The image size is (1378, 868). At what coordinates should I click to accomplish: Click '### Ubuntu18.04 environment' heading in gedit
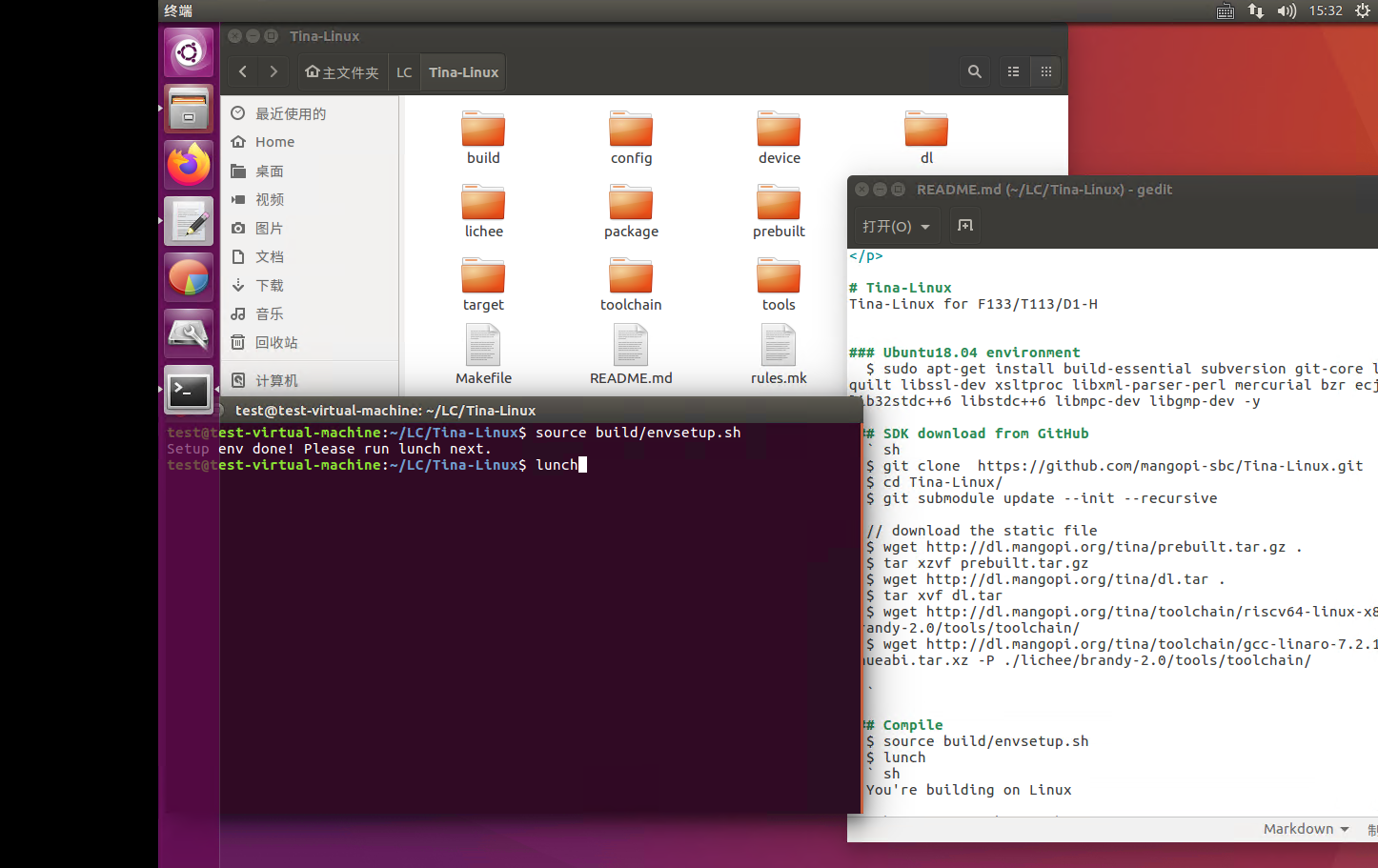pos(964,353)
